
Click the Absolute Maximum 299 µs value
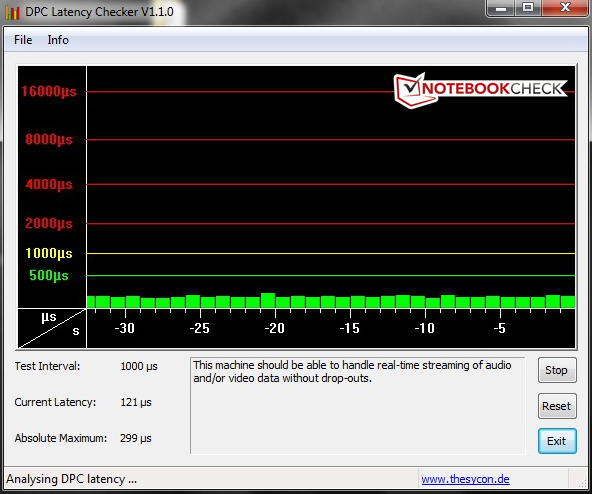point(136,438)
